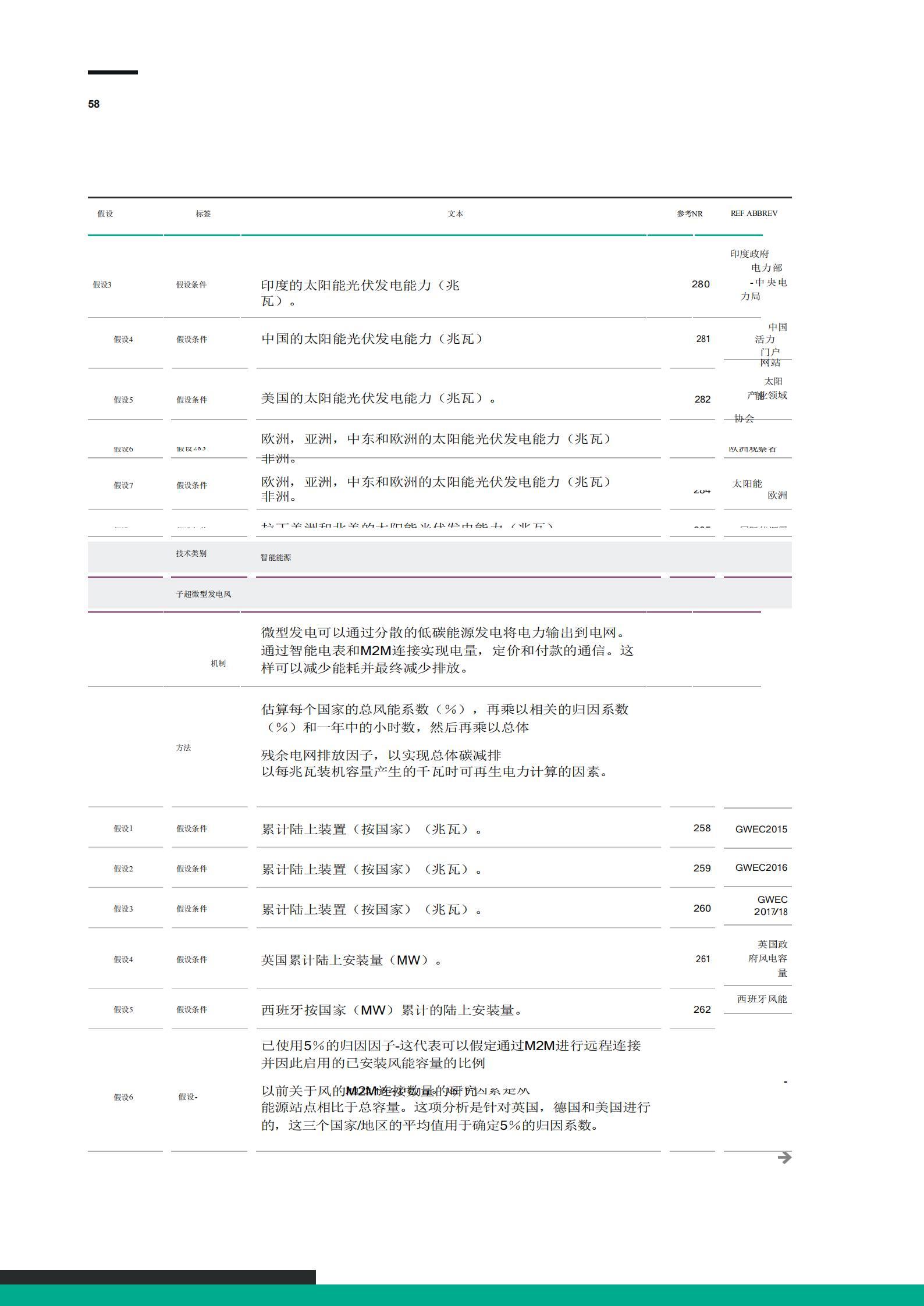Click the GWEC2016 abbreviation
Viewport: 924px width, 1306px height.
point(761,867)
